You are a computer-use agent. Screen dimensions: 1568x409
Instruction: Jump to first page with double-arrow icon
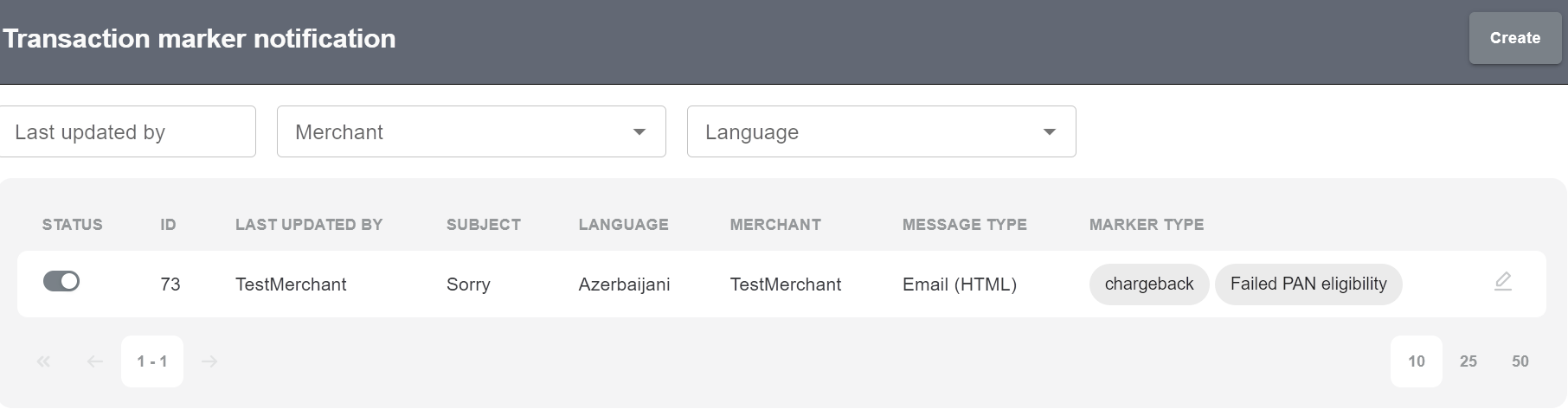pos(43,361)
